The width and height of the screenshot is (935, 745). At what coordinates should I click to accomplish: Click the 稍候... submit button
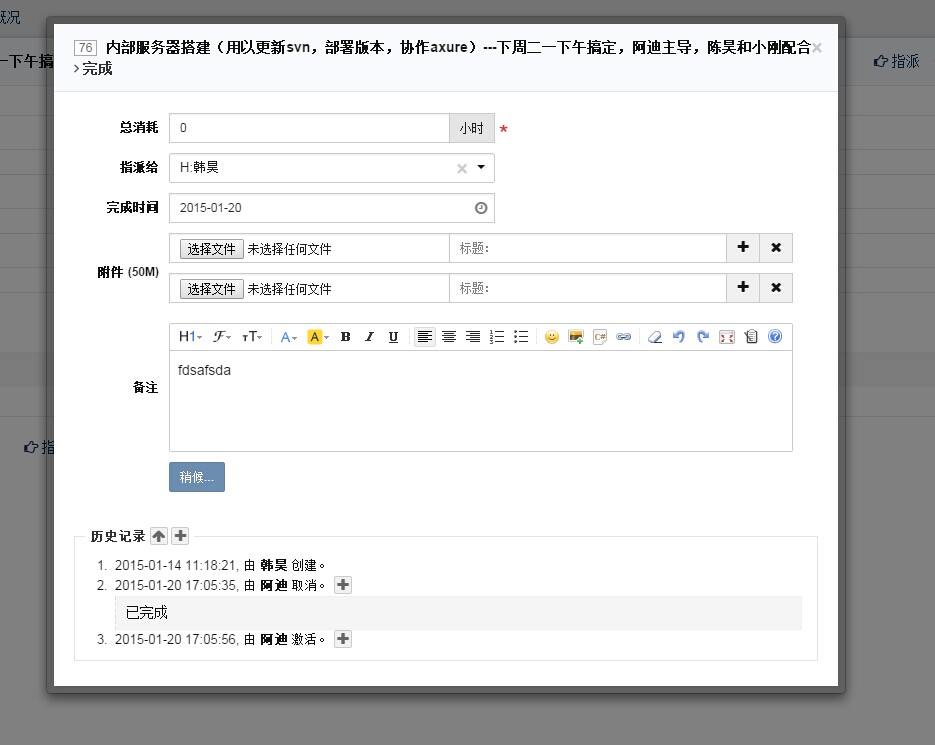click(197, 477)
